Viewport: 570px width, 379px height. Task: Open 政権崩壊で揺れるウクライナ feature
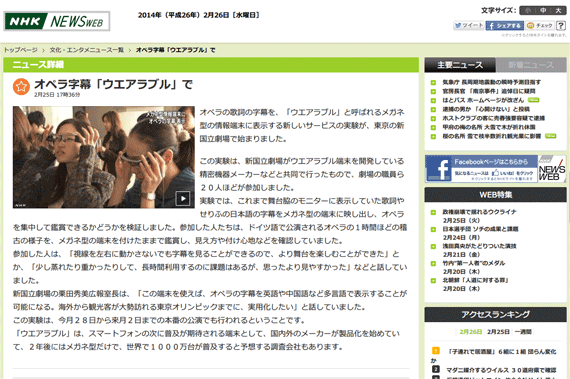pos(479,212)
